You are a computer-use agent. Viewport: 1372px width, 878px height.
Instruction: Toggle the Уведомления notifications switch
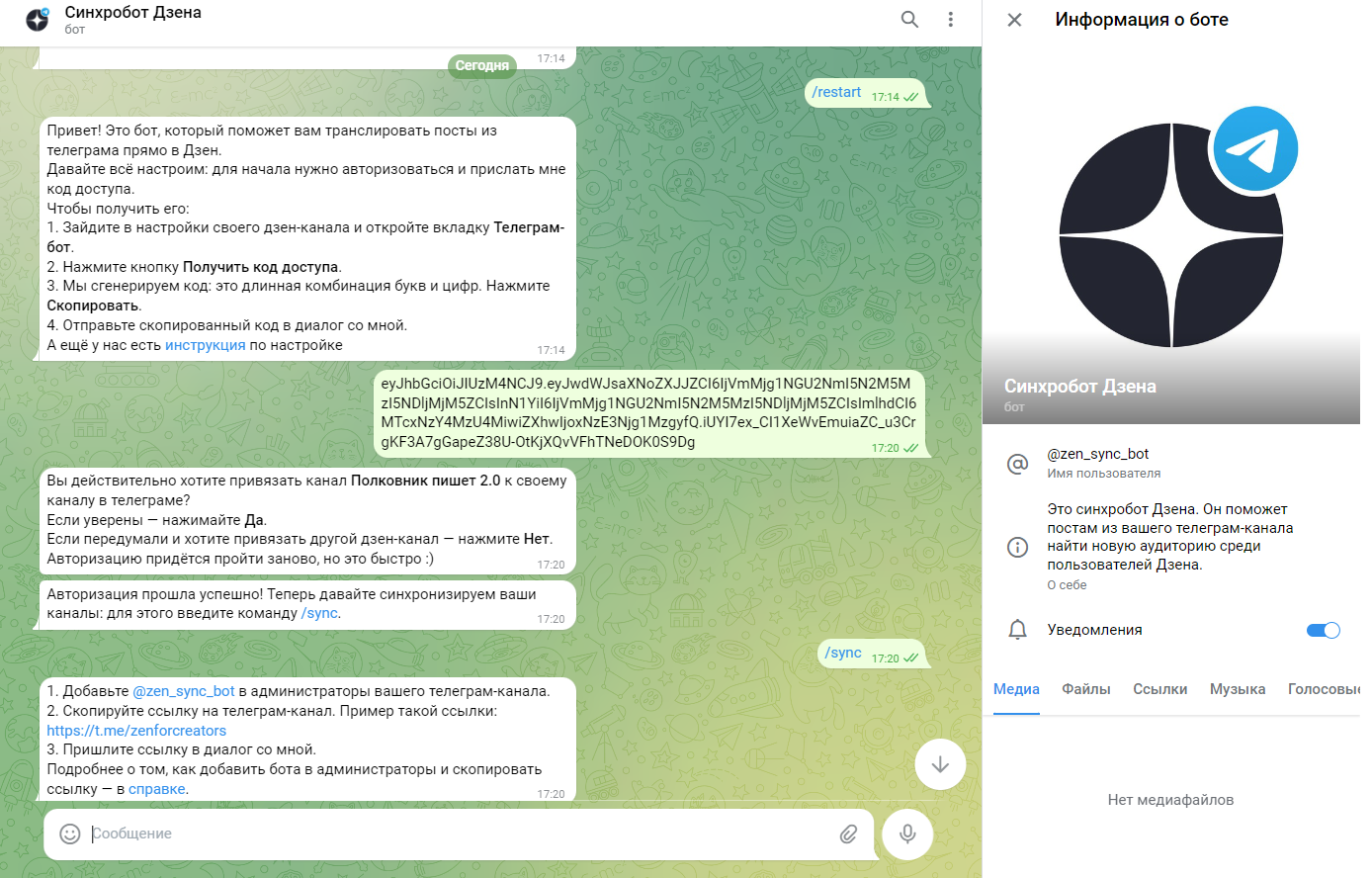[x=1323, y=630]
